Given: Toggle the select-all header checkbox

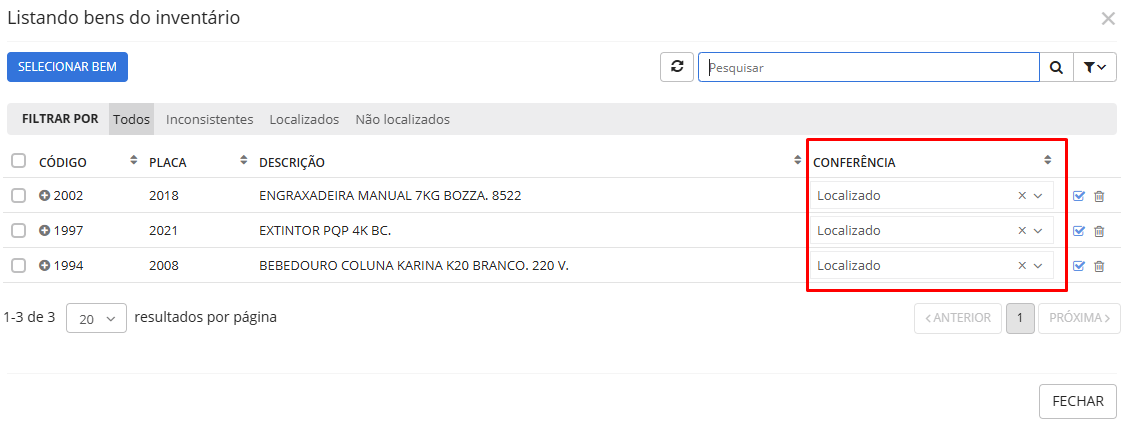Looking at the screenshot, I should (x=18, y=161).
